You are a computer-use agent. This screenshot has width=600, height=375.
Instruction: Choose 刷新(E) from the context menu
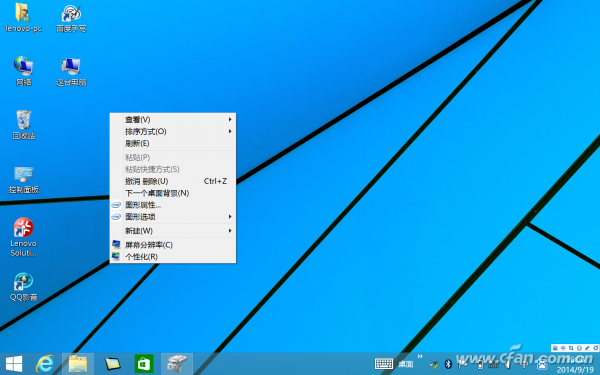click(173, 143)
